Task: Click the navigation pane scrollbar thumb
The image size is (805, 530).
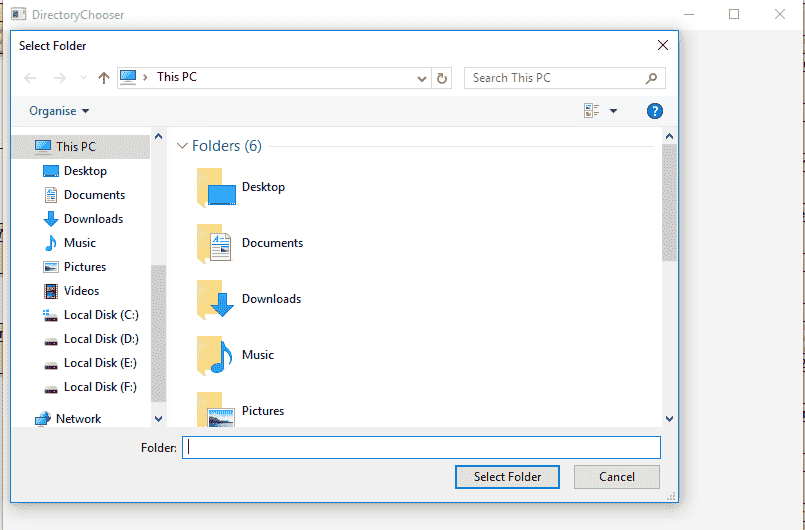Action: (159, 334)
